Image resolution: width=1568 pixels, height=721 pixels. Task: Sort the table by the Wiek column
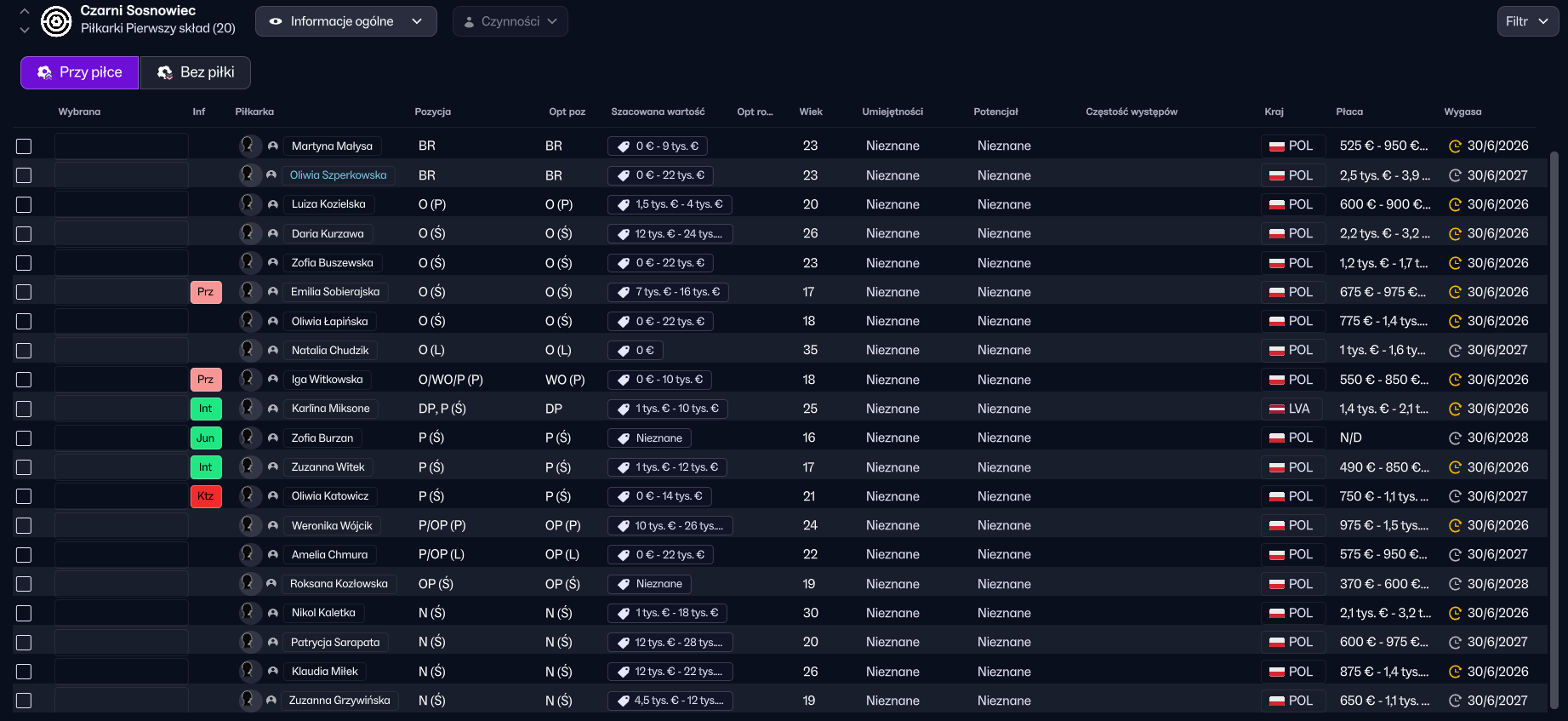point(810,112)
